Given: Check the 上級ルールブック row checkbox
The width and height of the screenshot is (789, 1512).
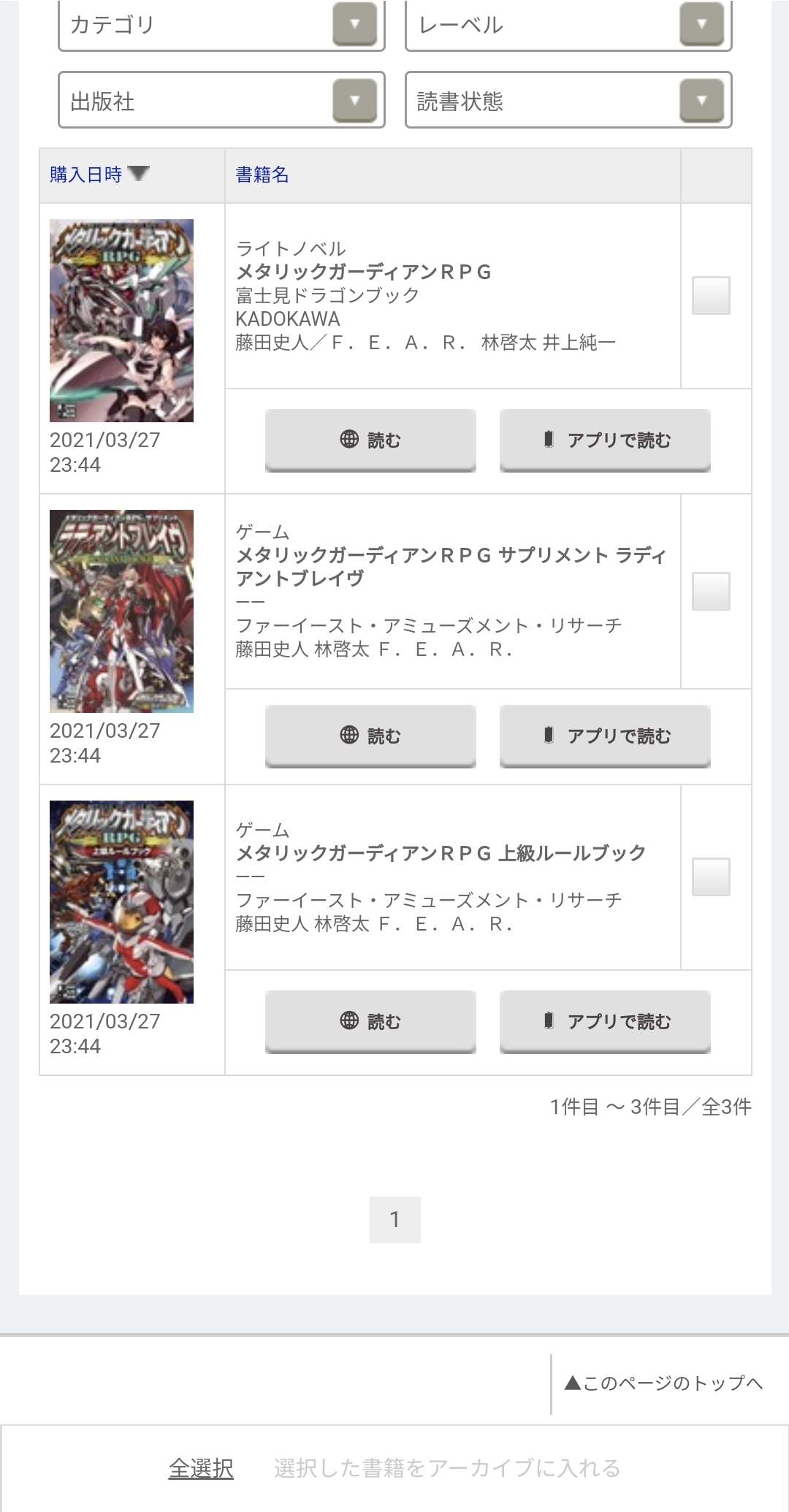Looking at the screenshot, I should [711, 877].
